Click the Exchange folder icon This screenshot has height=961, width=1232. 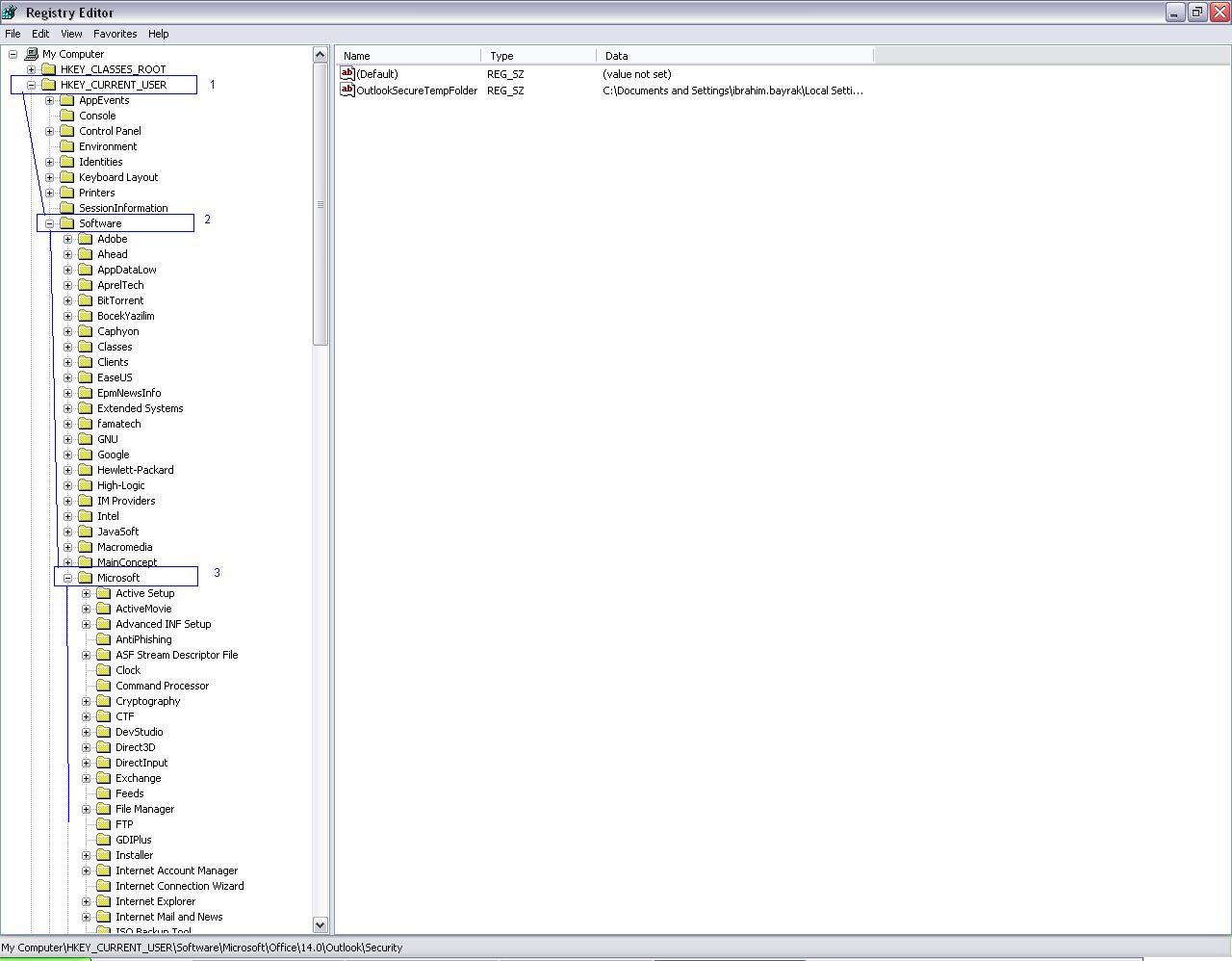tap(104, 778)
